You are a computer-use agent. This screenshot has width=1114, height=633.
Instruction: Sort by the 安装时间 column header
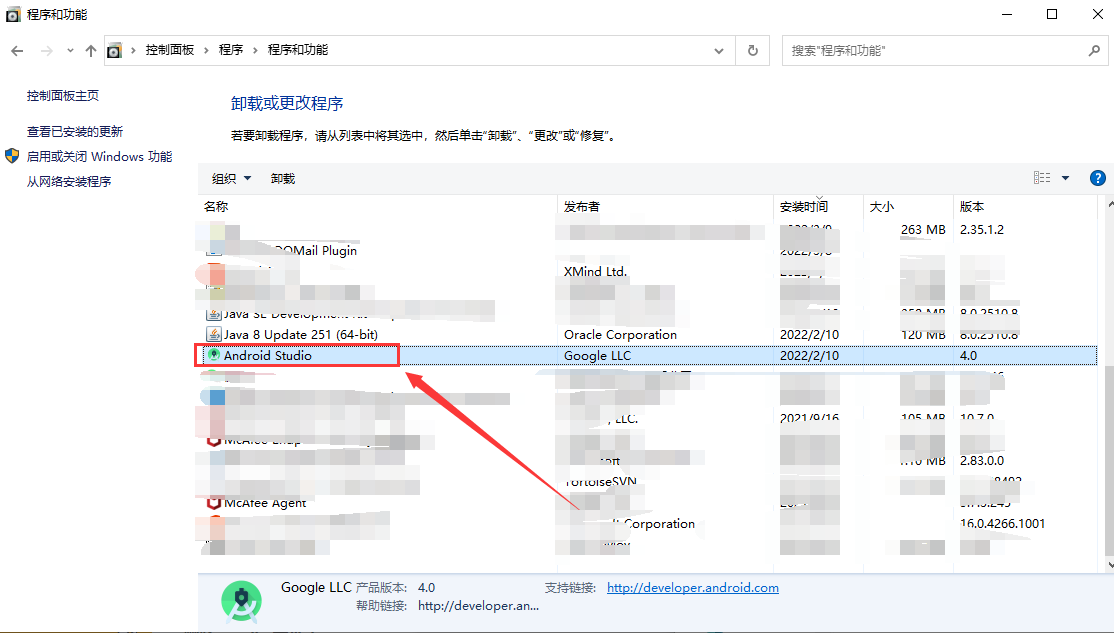(x=804, y=207)
